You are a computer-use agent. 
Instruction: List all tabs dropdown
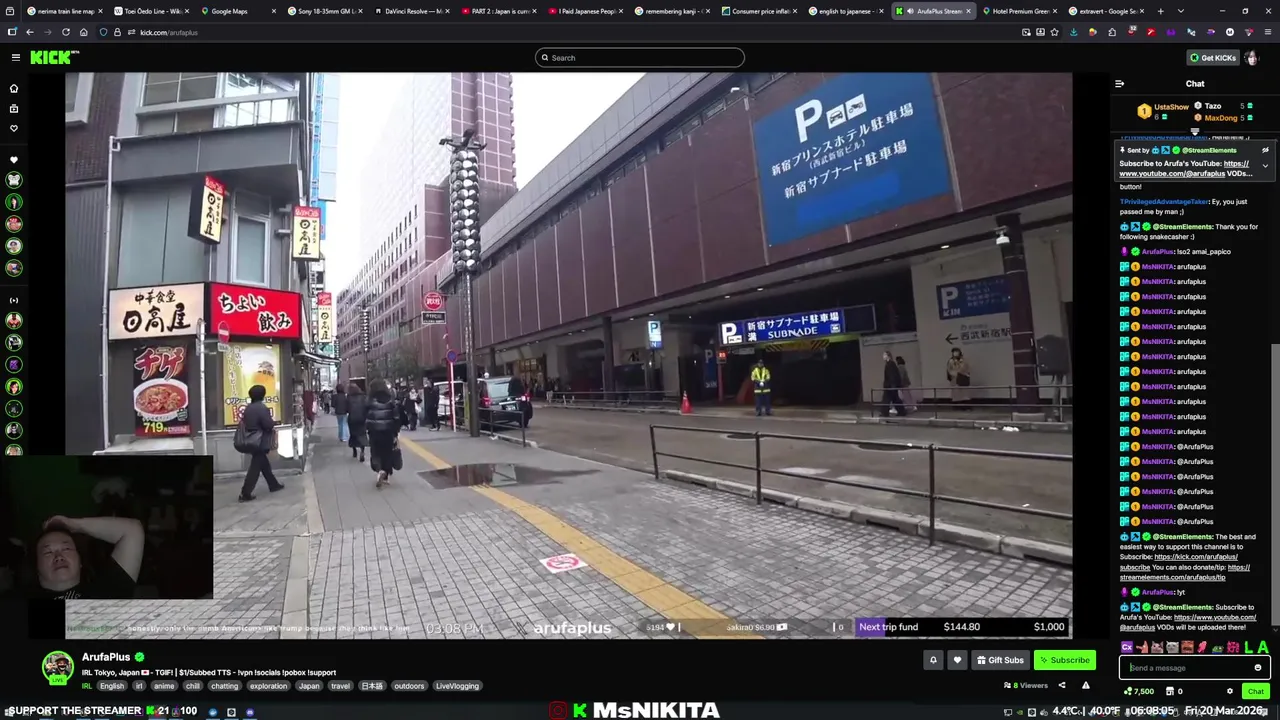(1181, 11)
